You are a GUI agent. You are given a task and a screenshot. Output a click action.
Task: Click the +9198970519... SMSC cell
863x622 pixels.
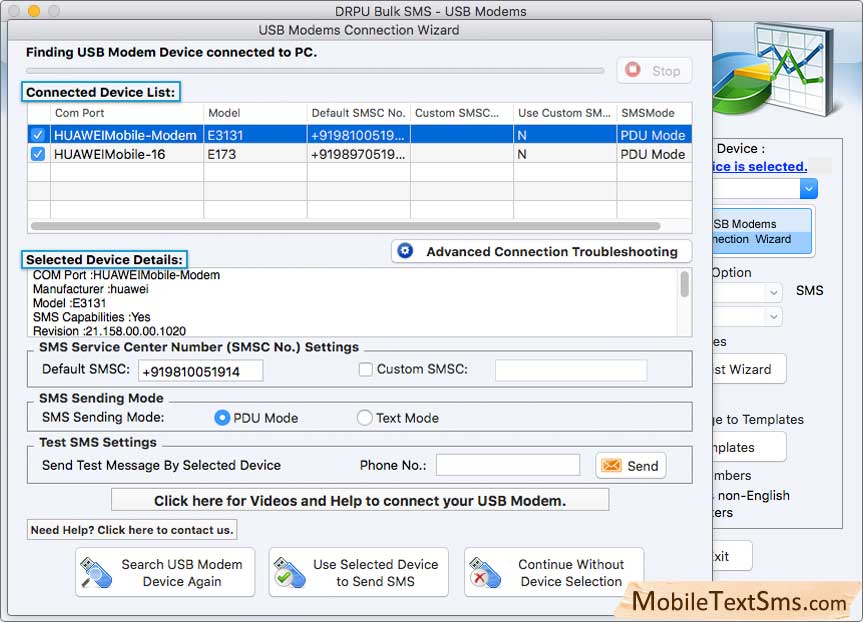pos(358,154)
